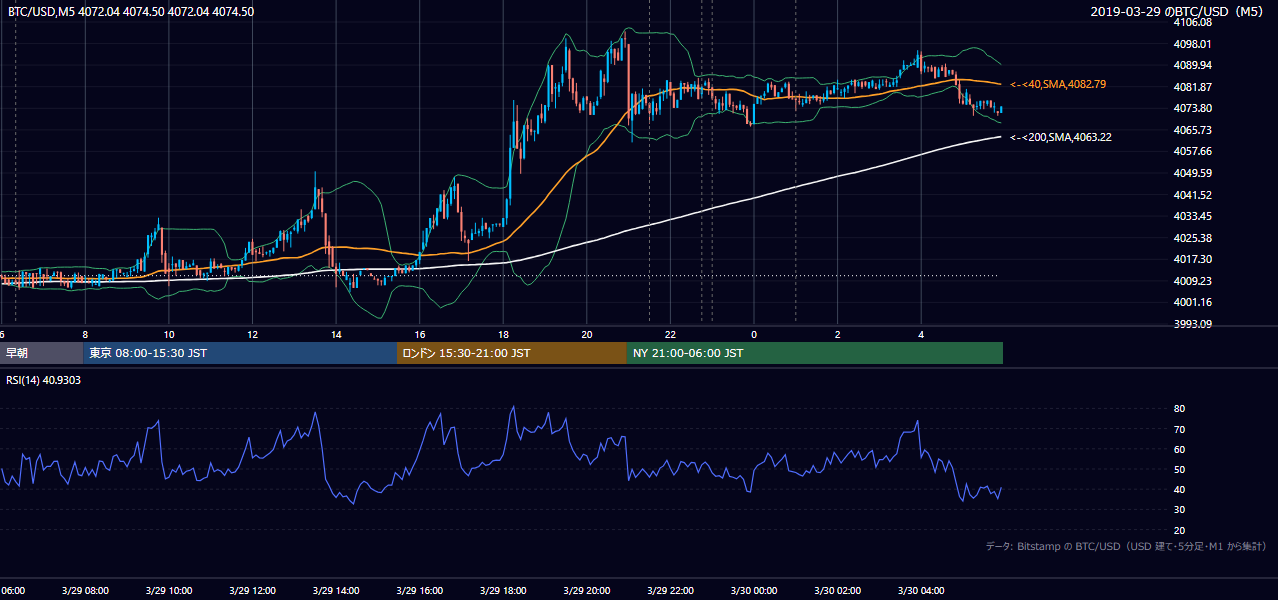Click RSI axis level 80
This screenshot has height=600, width=1278.
tap(1179, 409)
